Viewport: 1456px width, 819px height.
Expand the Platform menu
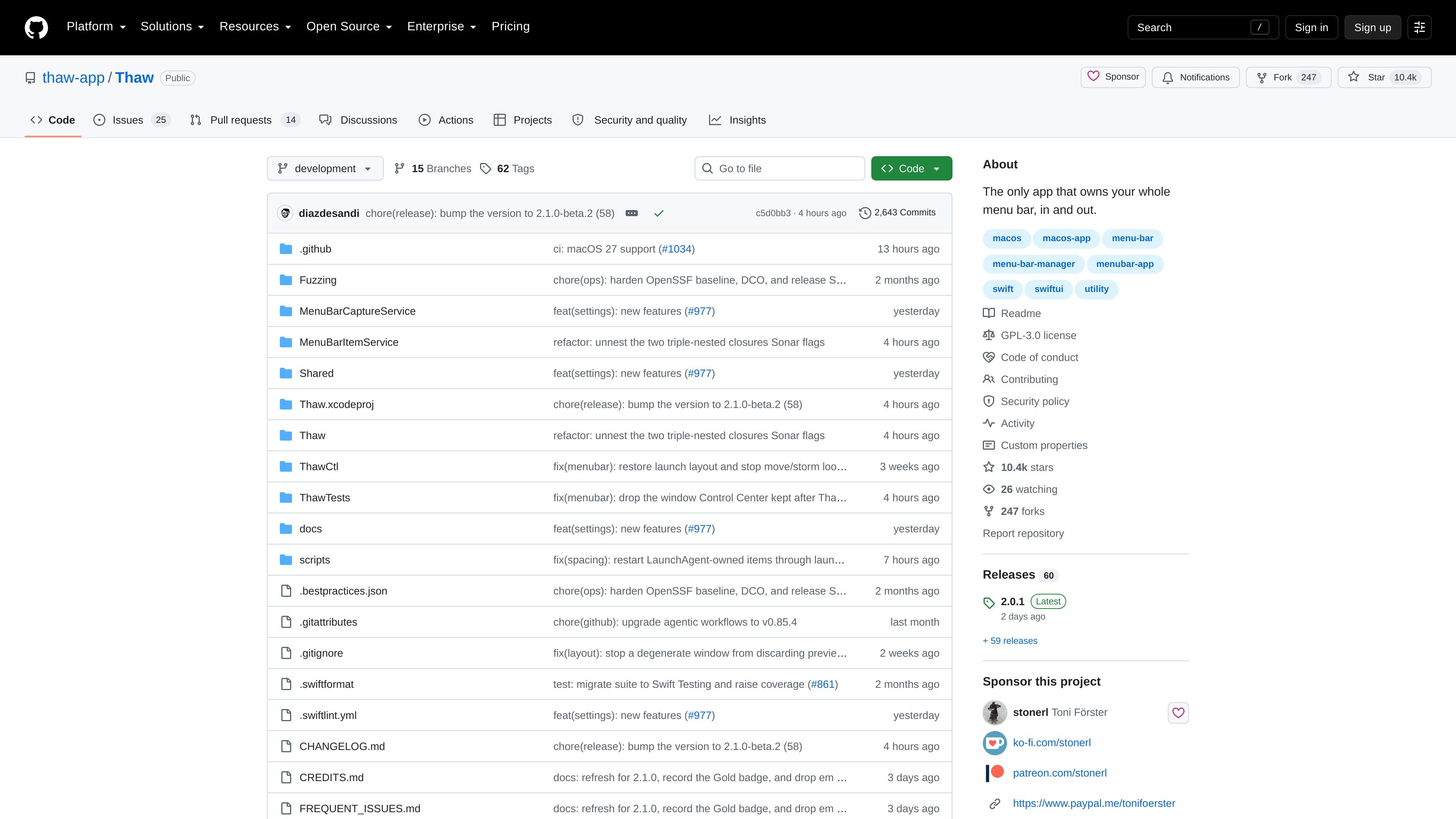click(96, 27)
